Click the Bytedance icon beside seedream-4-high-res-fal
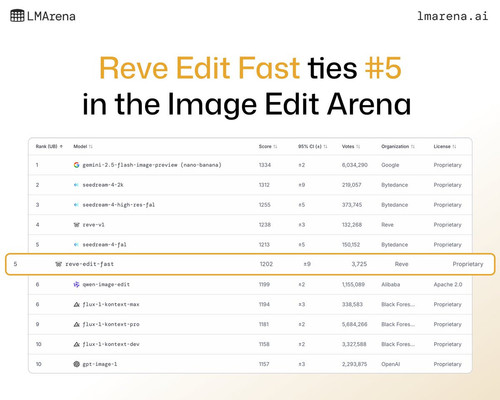 point(76,205)
